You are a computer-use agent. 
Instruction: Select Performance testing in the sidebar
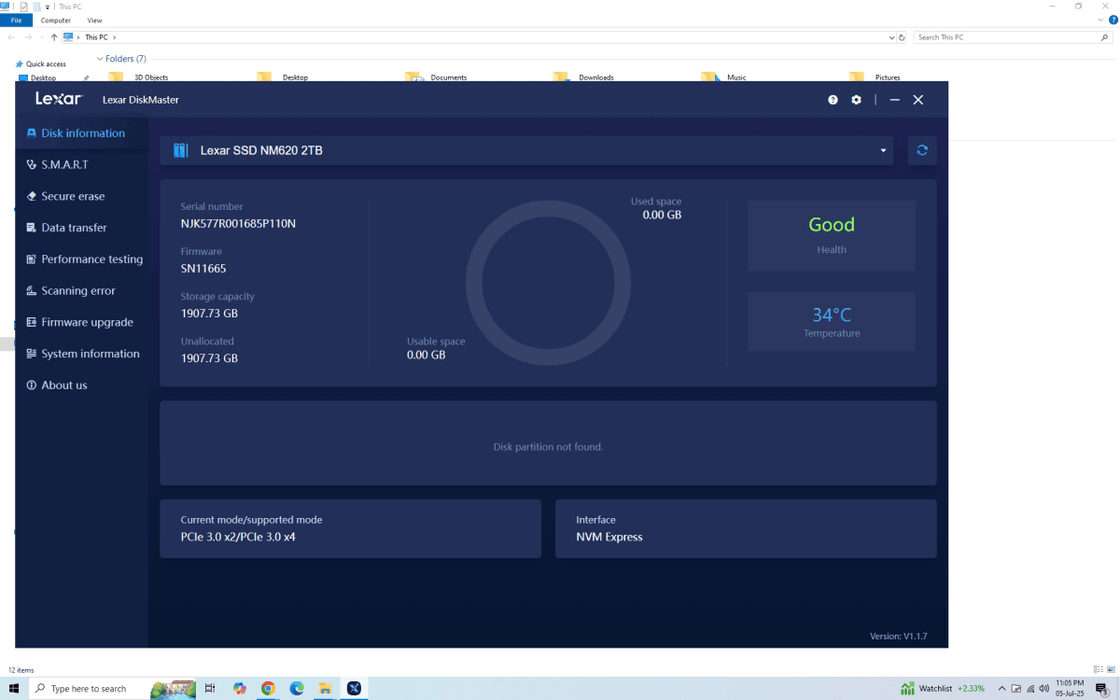click(91, 259)
